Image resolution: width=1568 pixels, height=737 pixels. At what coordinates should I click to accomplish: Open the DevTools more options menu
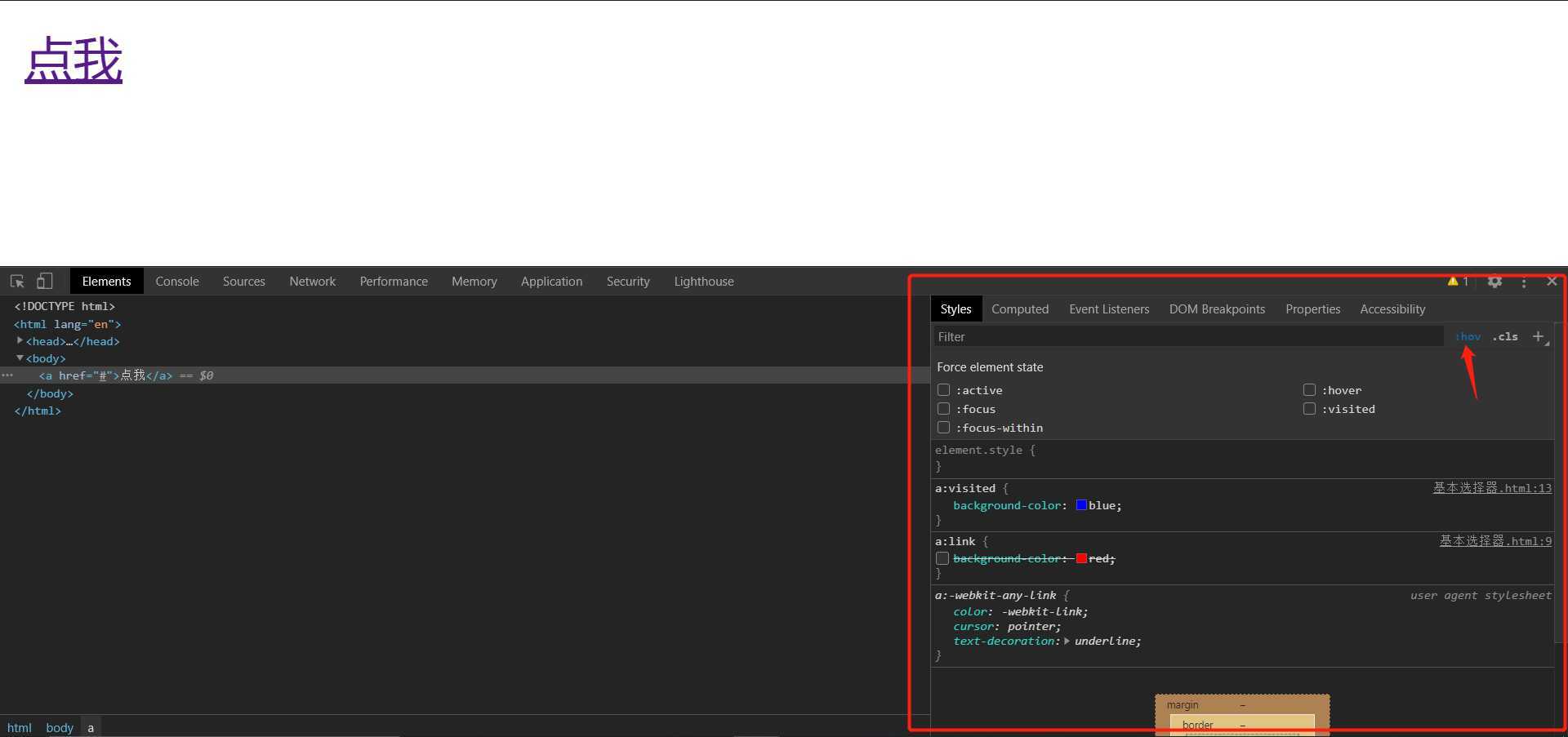point(1524,282)
